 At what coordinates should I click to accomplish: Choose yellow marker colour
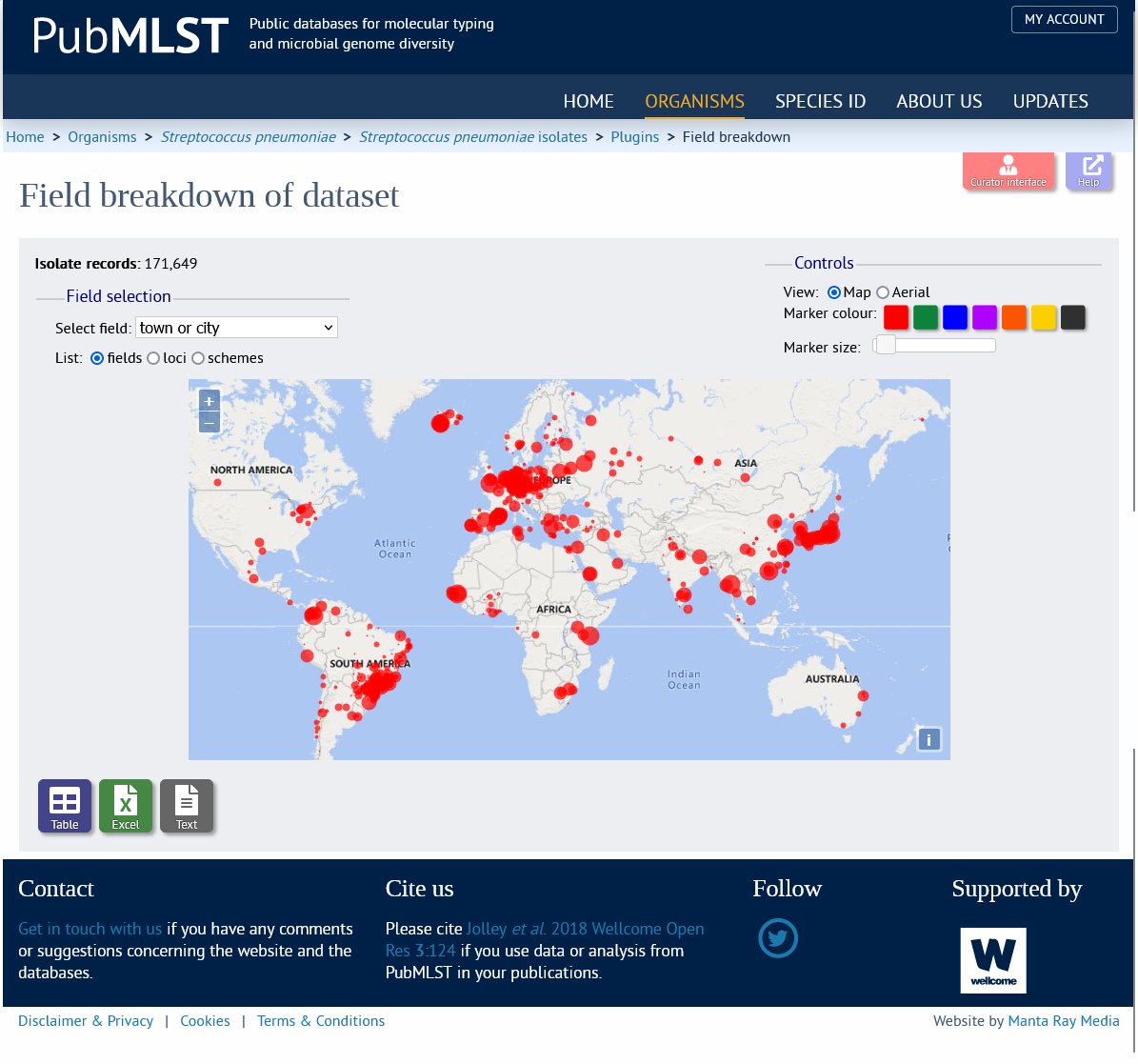click(1044, 317)
